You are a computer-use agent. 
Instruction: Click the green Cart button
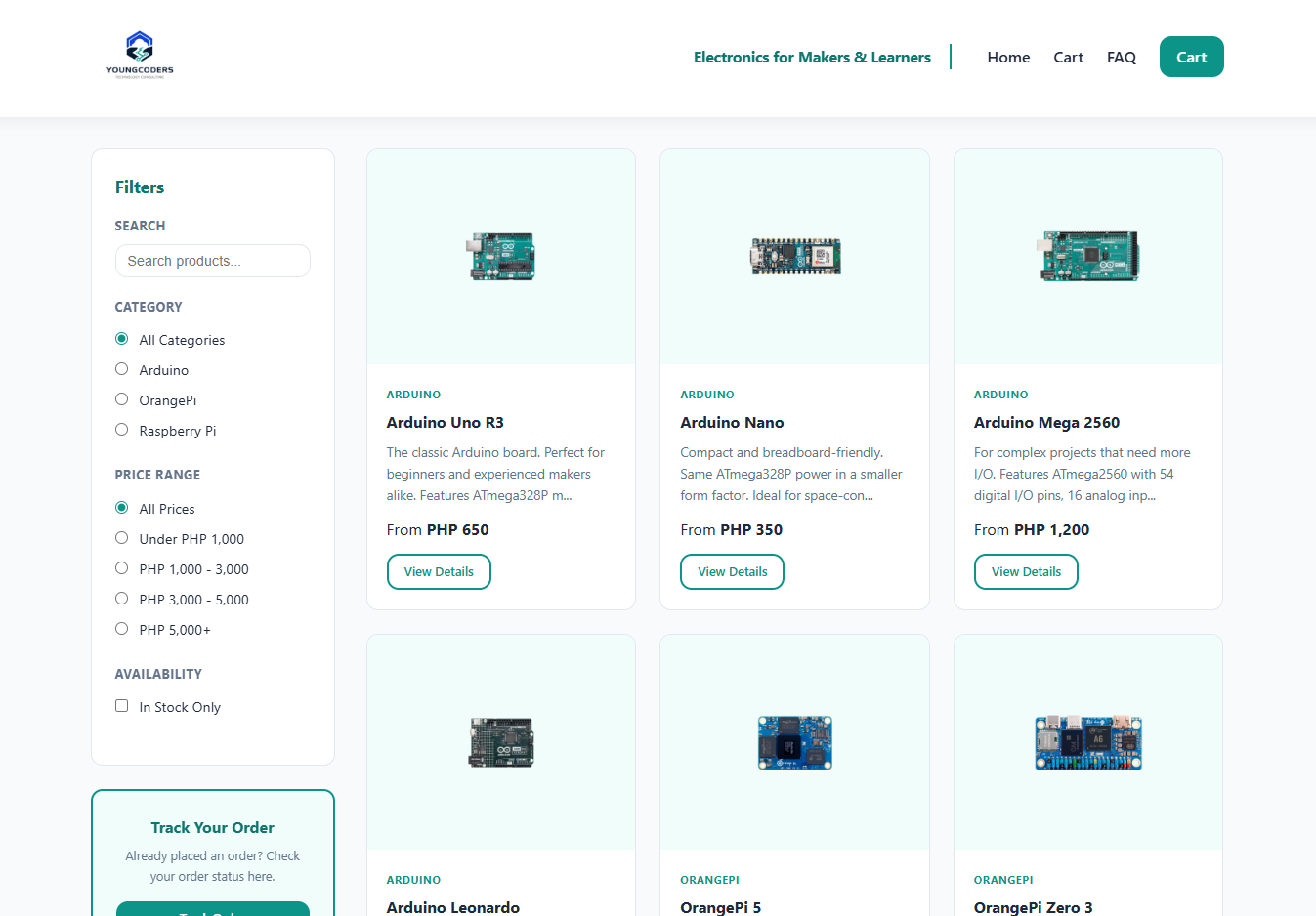tap(1191, 57)
